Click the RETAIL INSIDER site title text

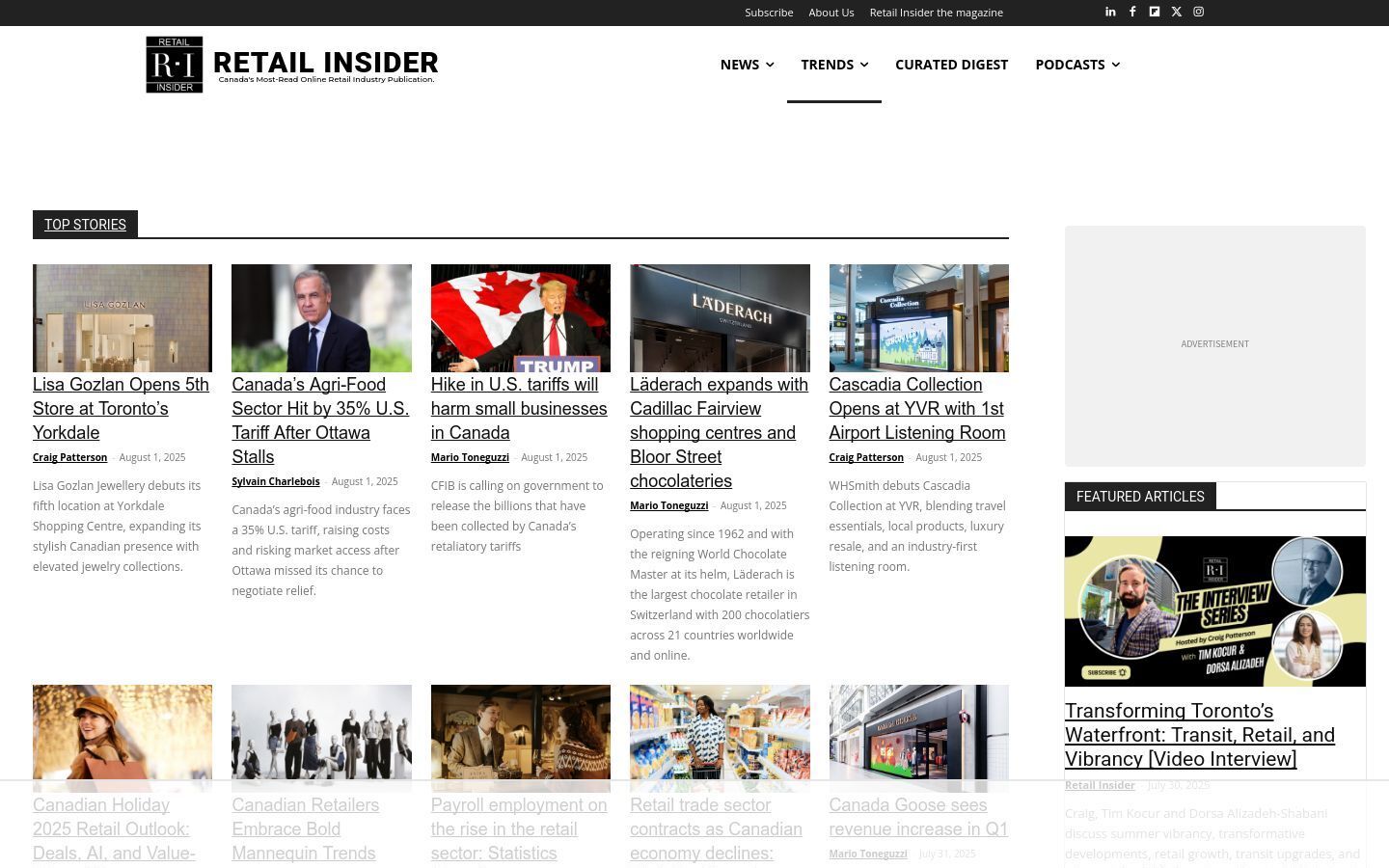pyautogui.click(x=325, y=63)
